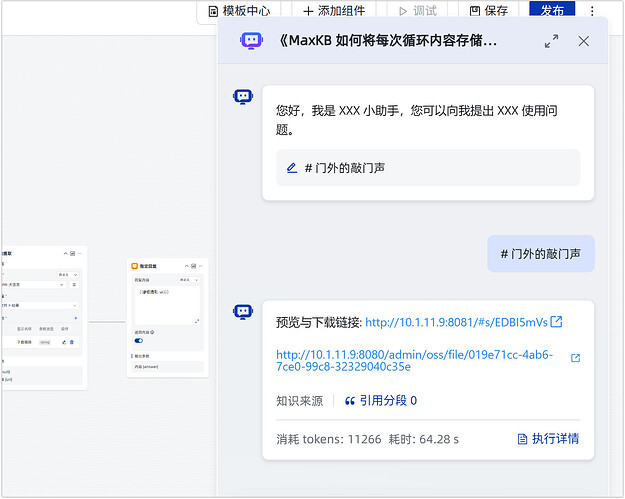Click the run icon on left node header
The height and width of the screenshot is (499, 625).
coord(73,253)
